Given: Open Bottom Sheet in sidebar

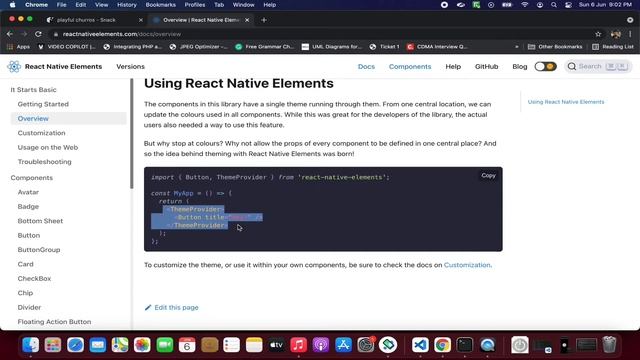Looking at the screenshot, I should [40, 221].
